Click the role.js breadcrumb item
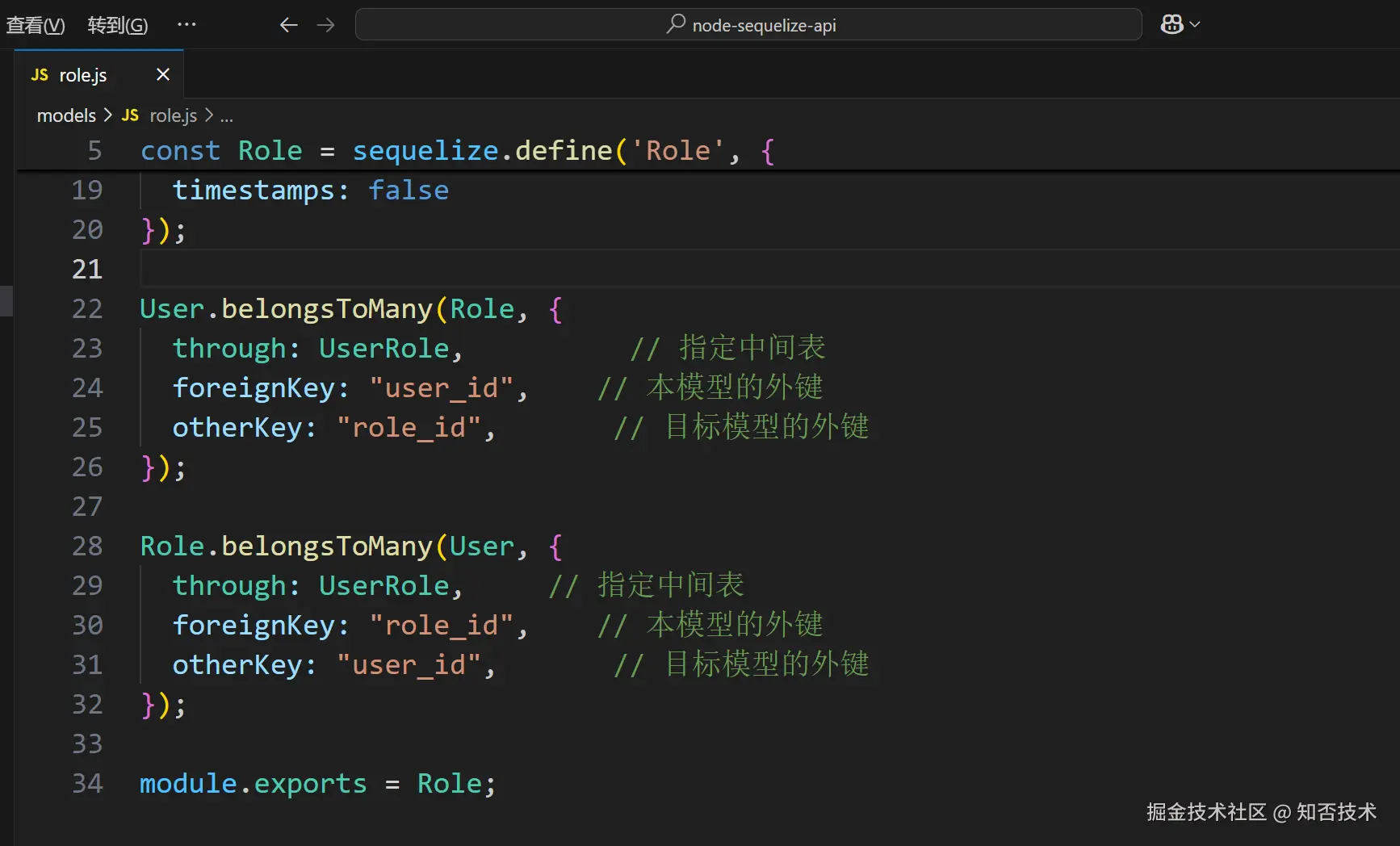This screenshot has height=846, width=1400. [173, 115]
